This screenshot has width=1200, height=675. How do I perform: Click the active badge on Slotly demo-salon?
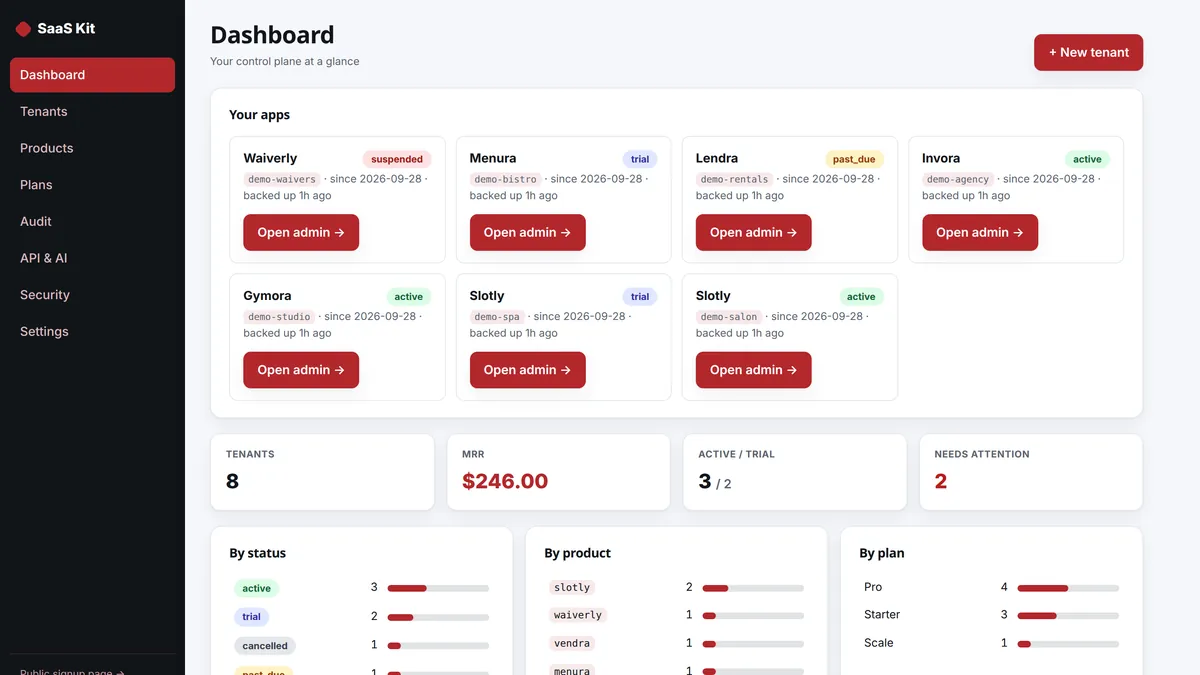[x=861, y=297]
